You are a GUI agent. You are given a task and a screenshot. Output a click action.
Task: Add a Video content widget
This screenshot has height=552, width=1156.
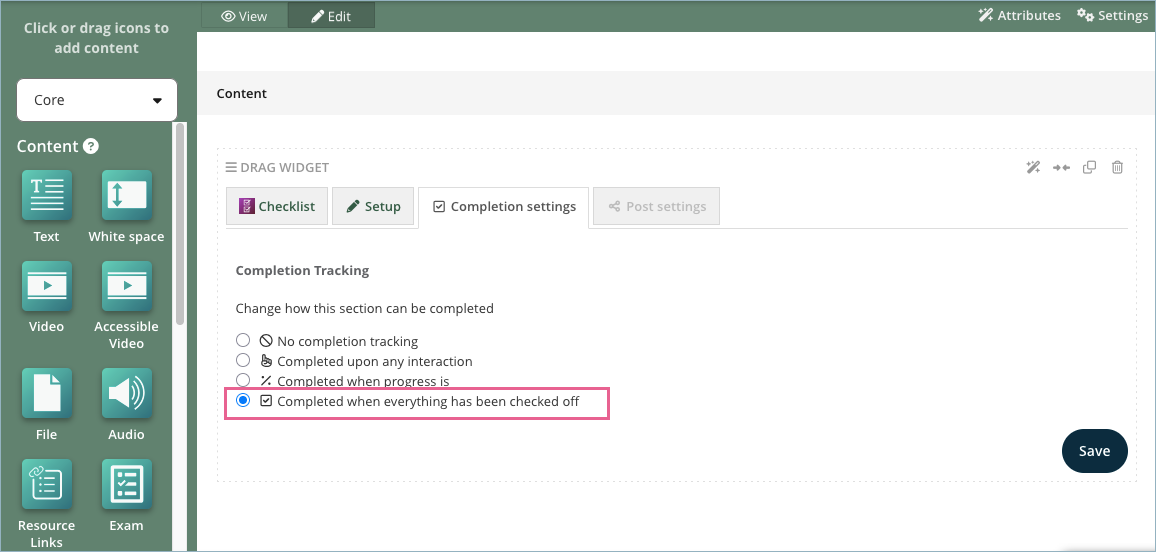coord(46,286)
